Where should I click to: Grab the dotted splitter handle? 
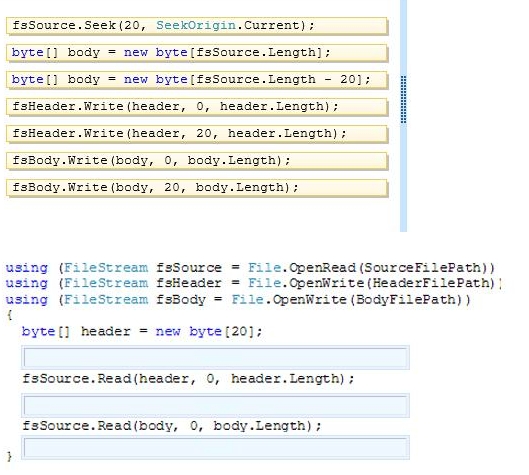pyautogui.click(x=403, y=100)
